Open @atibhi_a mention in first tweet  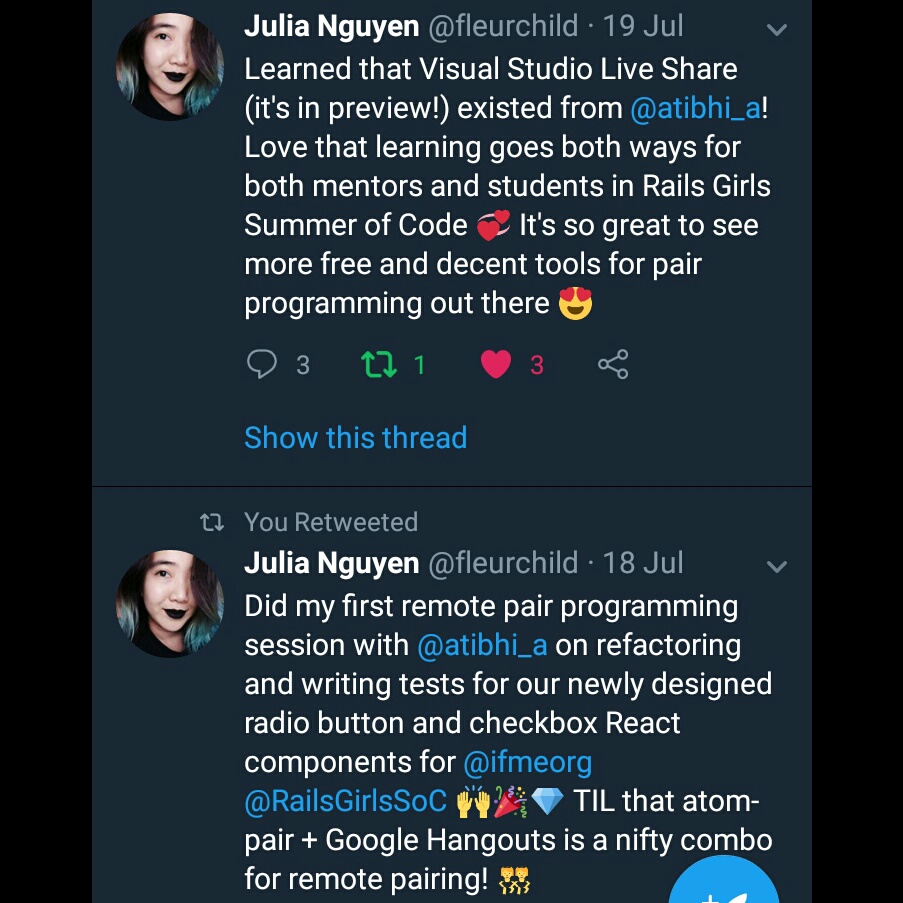tap(696, 108)
